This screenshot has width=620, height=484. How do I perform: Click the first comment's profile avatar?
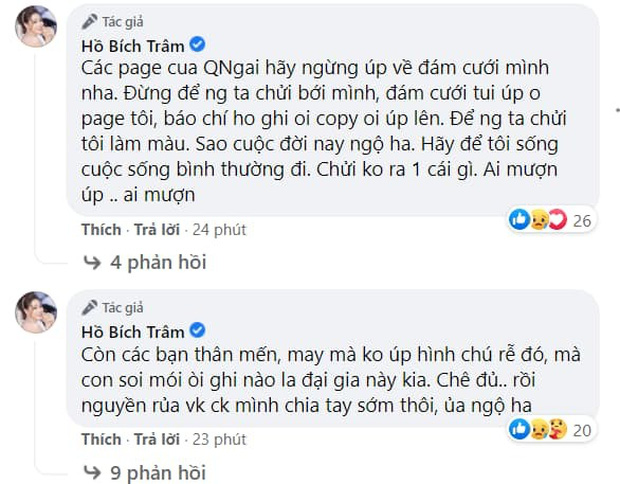(36, 31)
